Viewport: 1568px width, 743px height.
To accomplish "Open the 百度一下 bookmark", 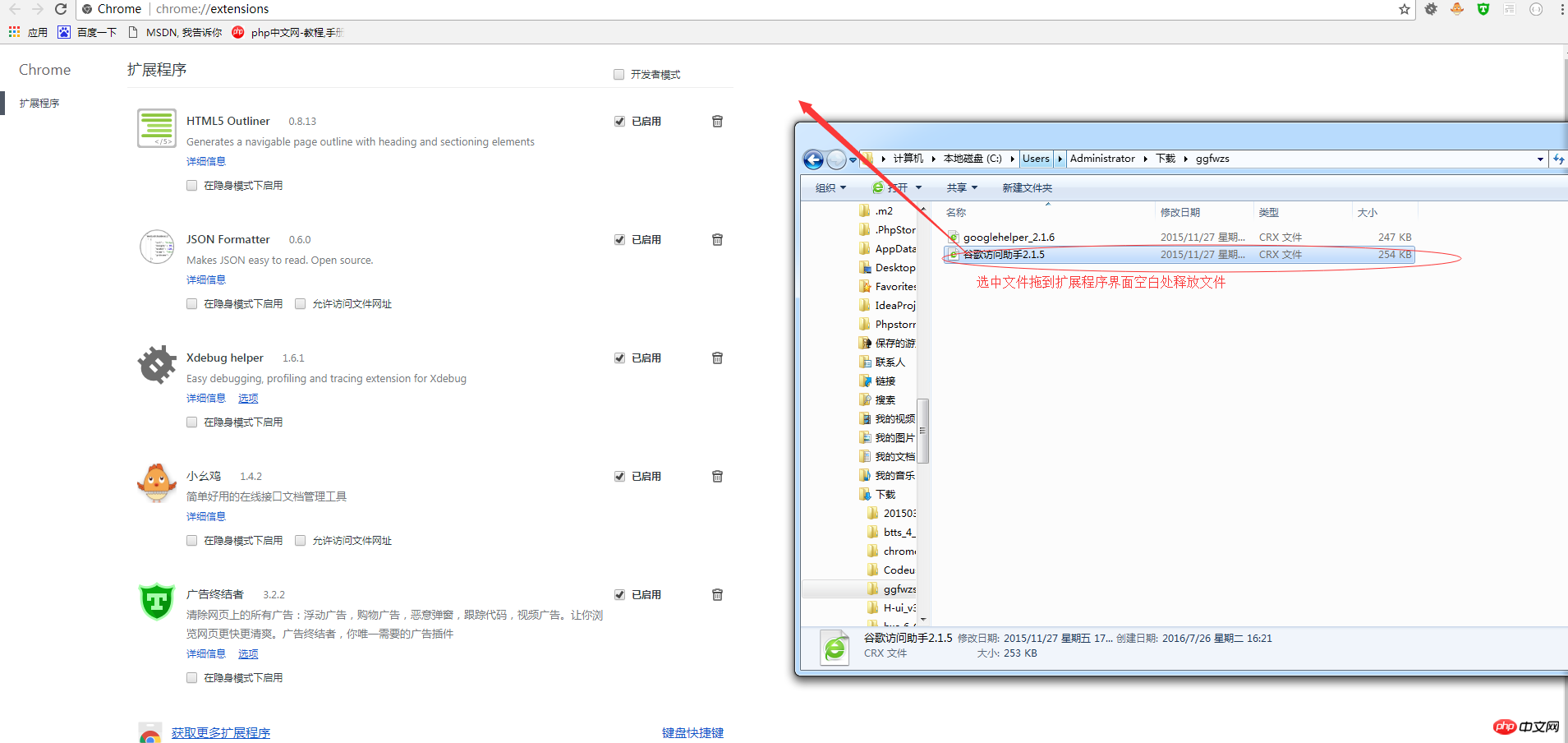I will tap(87, 32).
